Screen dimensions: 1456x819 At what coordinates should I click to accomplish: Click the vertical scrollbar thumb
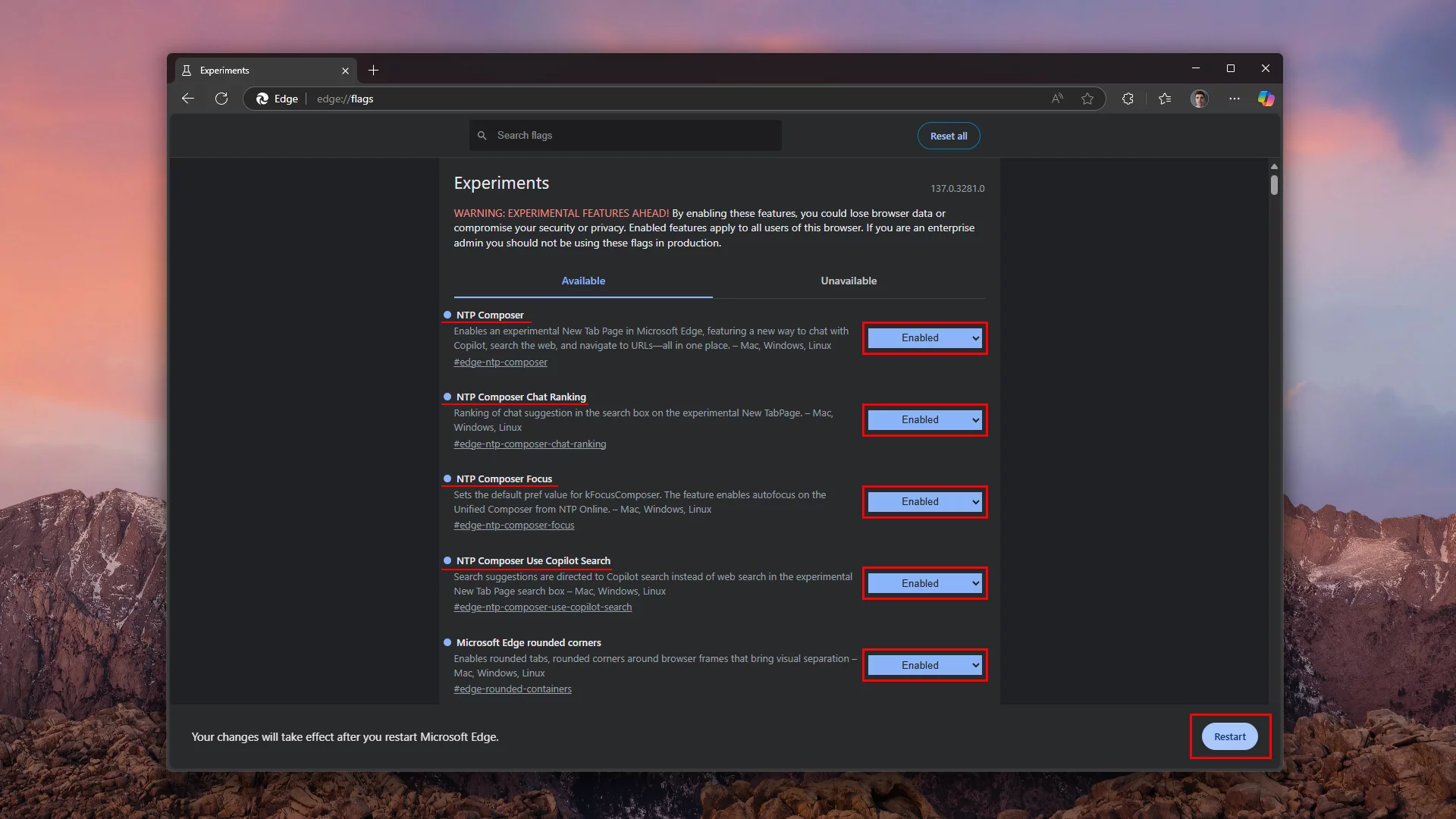tap(1274, 185)
